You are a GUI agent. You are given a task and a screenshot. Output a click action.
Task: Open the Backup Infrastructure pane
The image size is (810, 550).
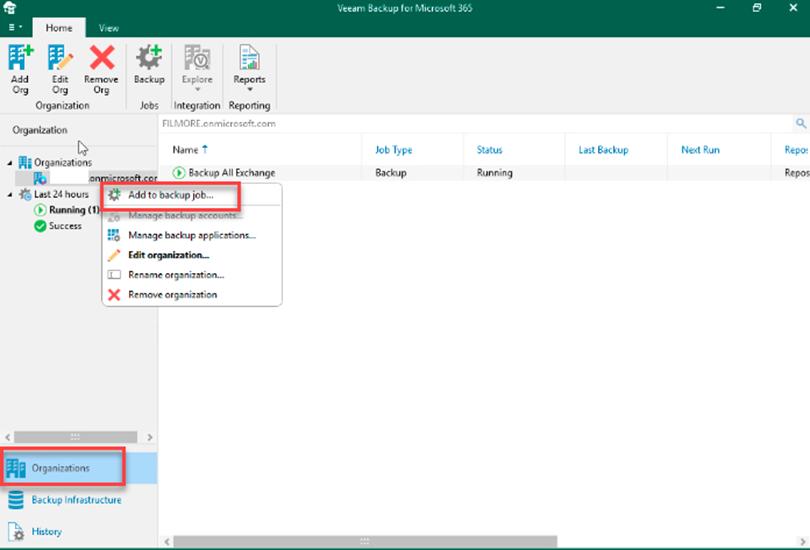click(76, 500)
